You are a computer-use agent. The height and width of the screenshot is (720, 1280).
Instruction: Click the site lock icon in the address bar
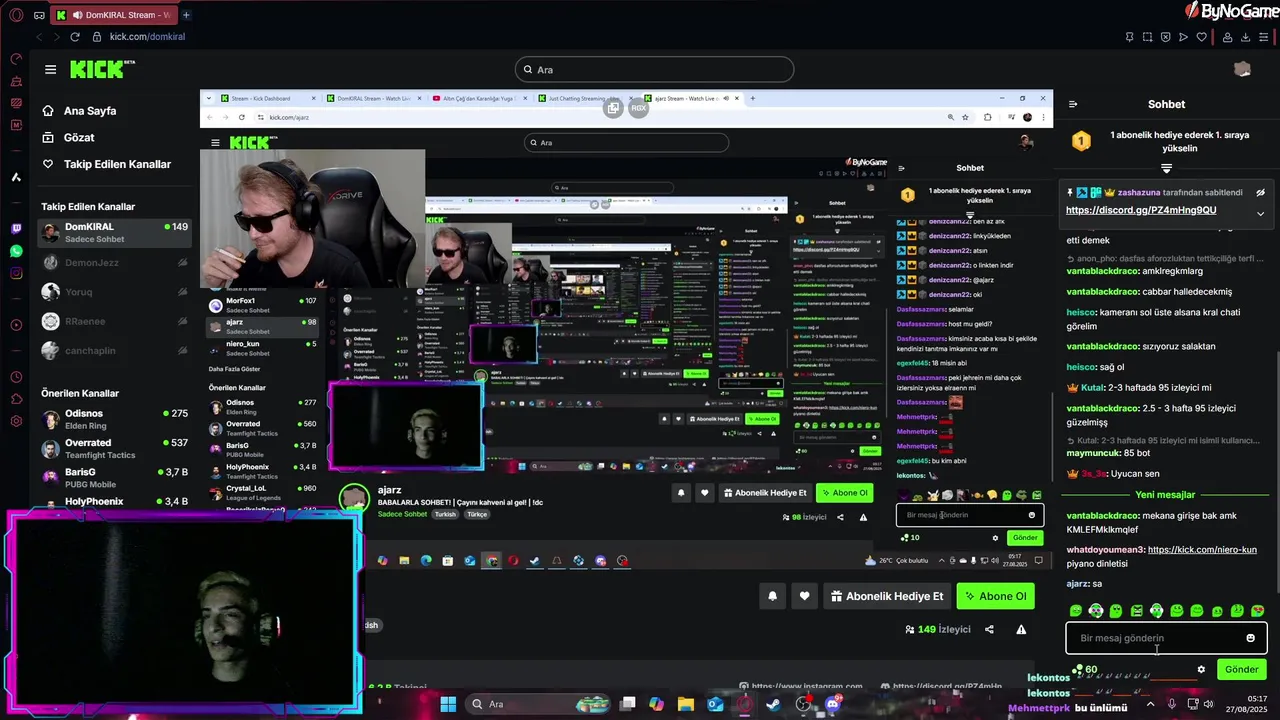tap(96, 37)
